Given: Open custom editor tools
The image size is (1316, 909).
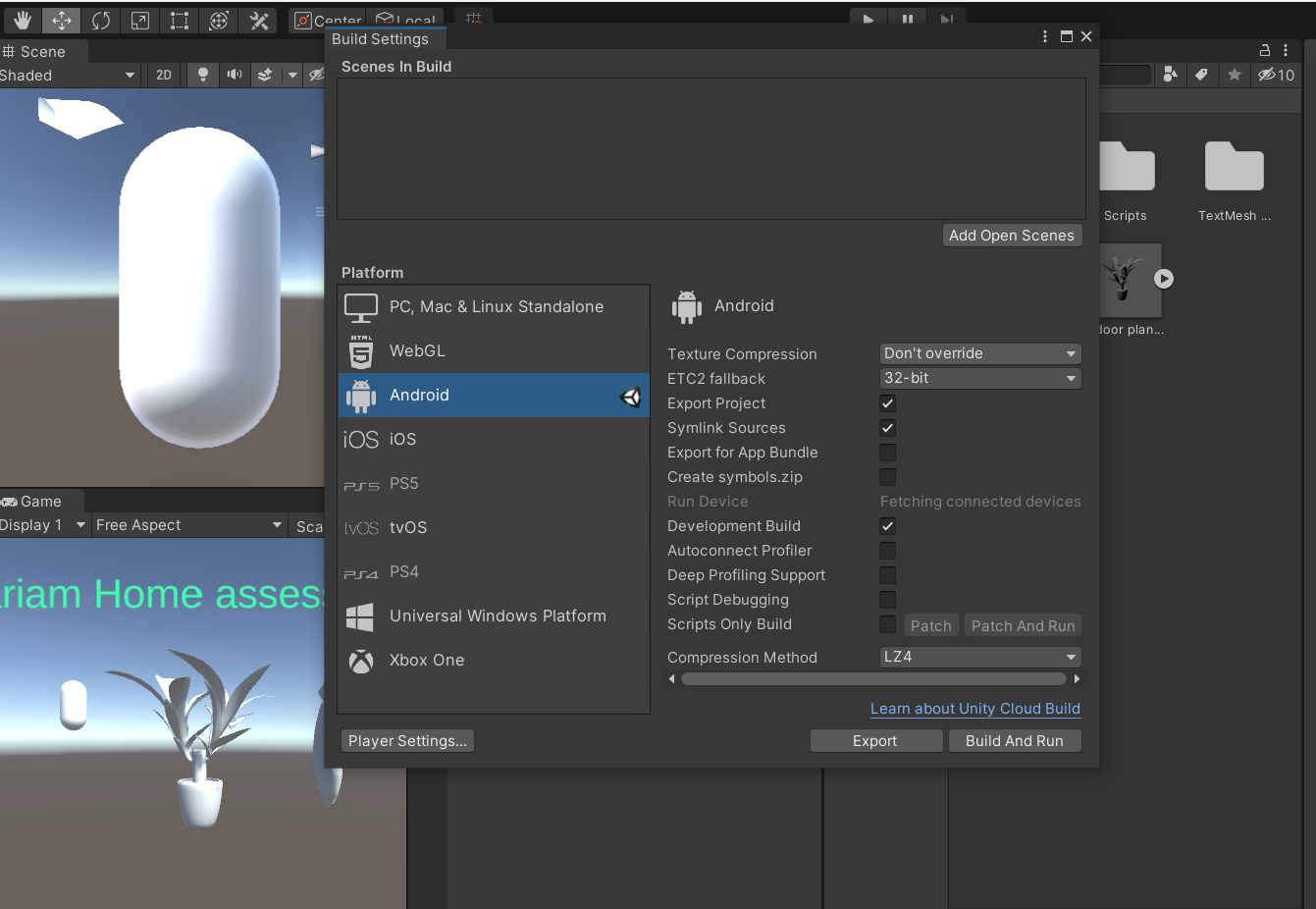Looking at the screenshot, I should coord(259,21).
